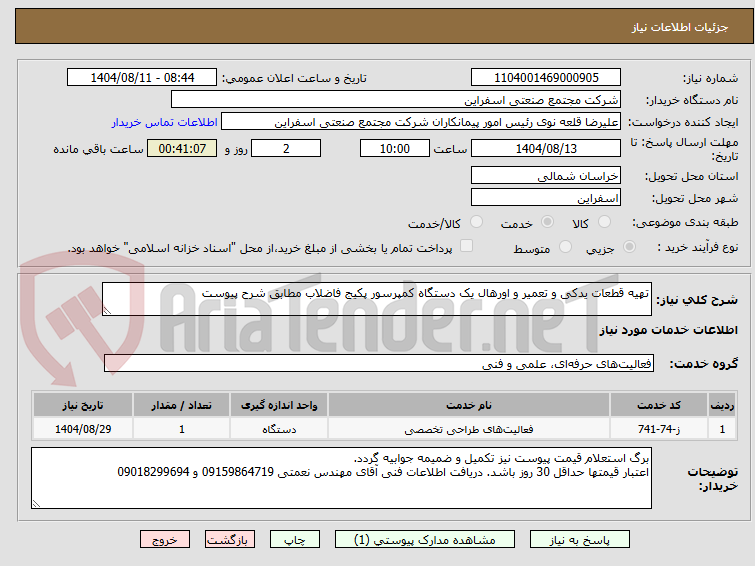Click the row number cell 1

click(x=722, y=429)
